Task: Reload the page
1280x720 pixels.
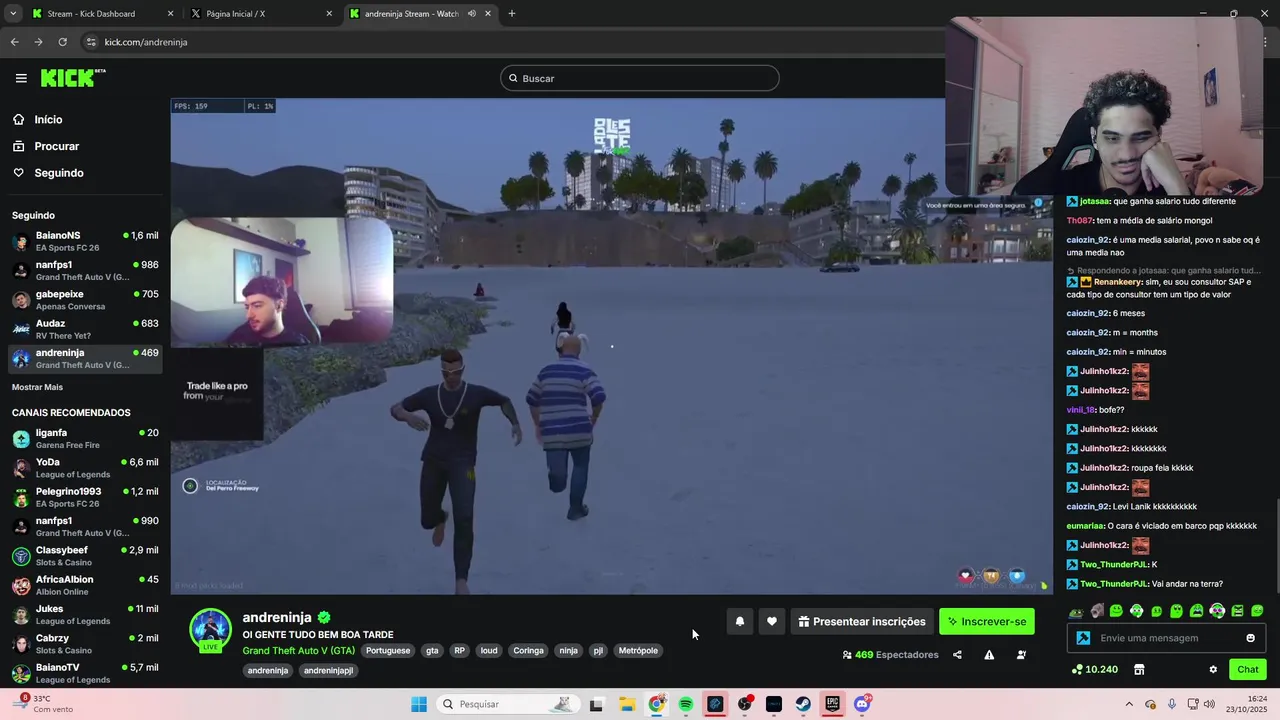Action: (x=63, y=42)
